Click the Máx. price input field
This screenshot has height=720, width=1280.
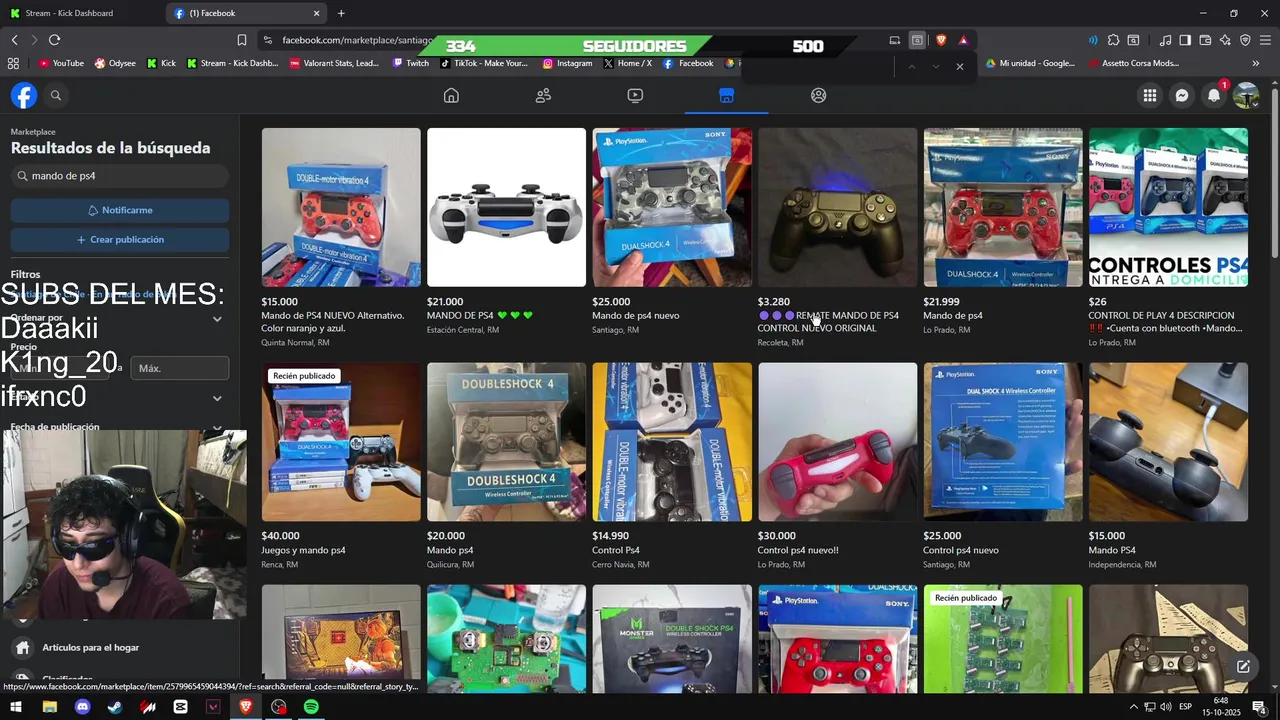click(x=180, y=368)
